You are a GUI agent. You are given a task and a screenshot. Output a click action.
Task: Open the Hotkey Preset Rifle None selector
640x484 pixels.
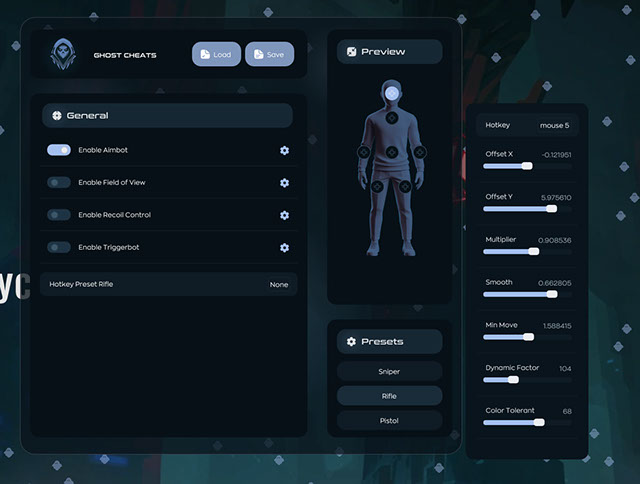(x=278, y=285)
